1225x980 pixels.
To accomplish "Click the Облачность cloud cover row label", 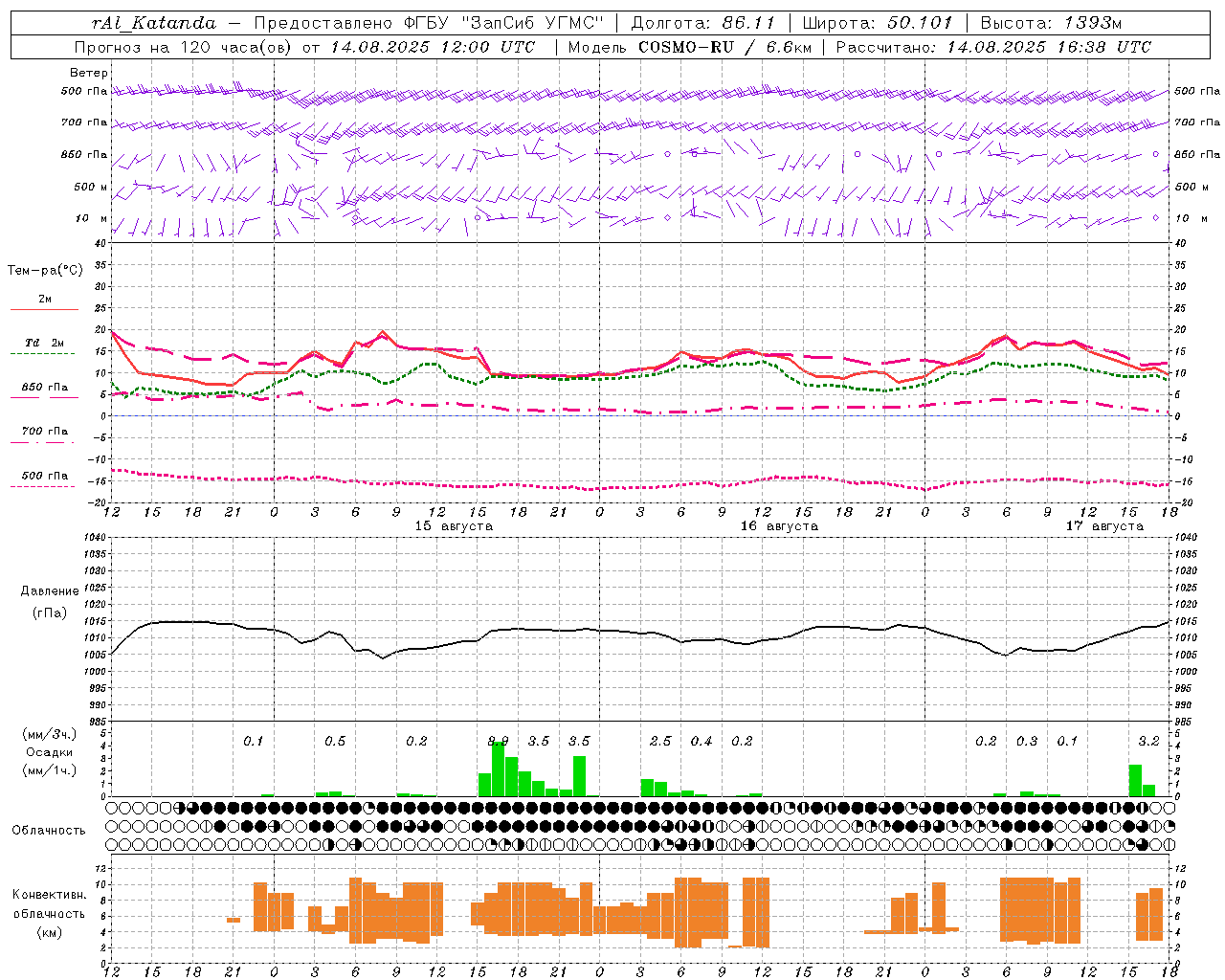I will pos(49,831).
